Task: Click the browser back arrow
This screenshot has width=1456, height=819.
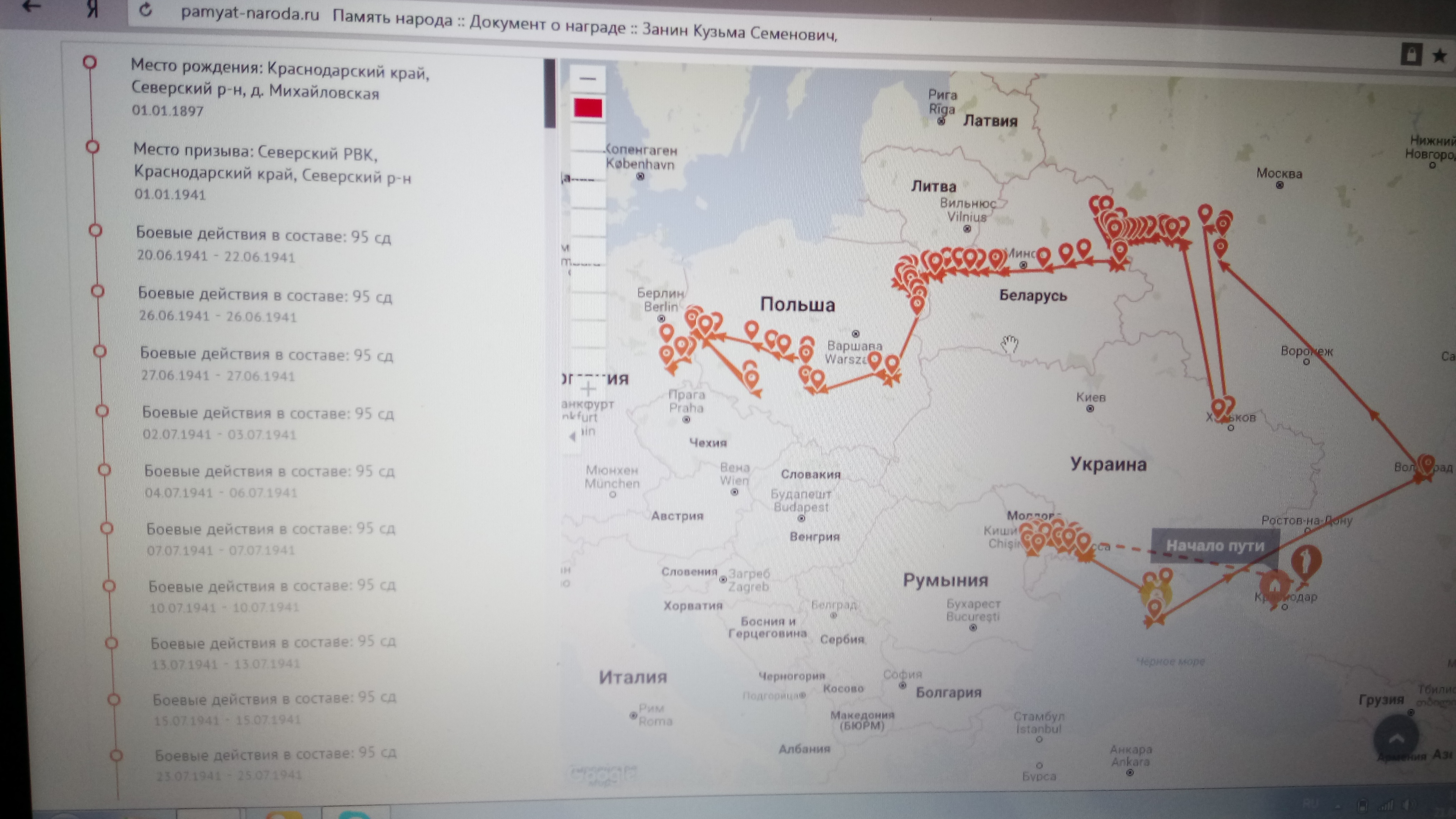Action: point(32,7)
